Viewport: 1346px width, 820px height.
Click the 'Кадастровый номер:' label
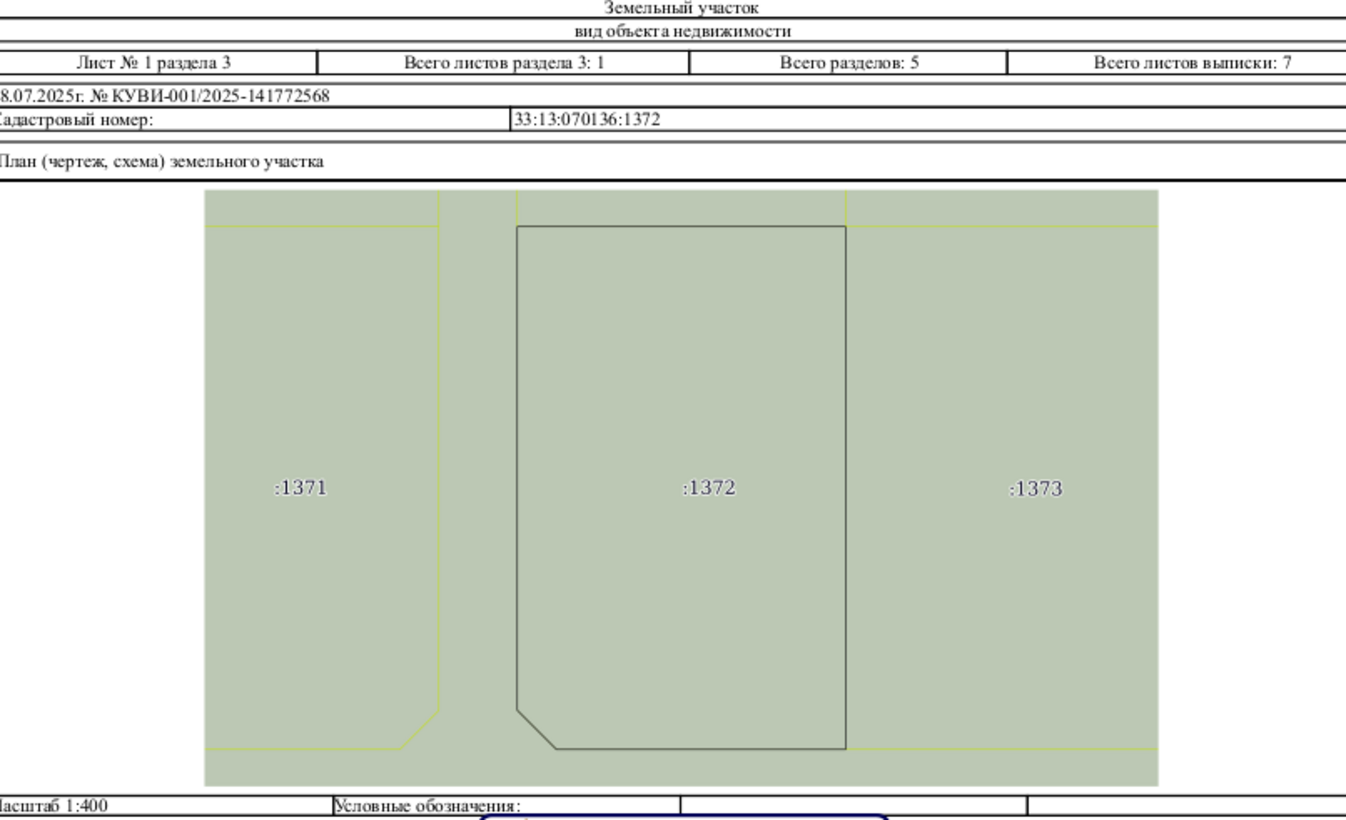pyautogui.click(x=76, y=120)
